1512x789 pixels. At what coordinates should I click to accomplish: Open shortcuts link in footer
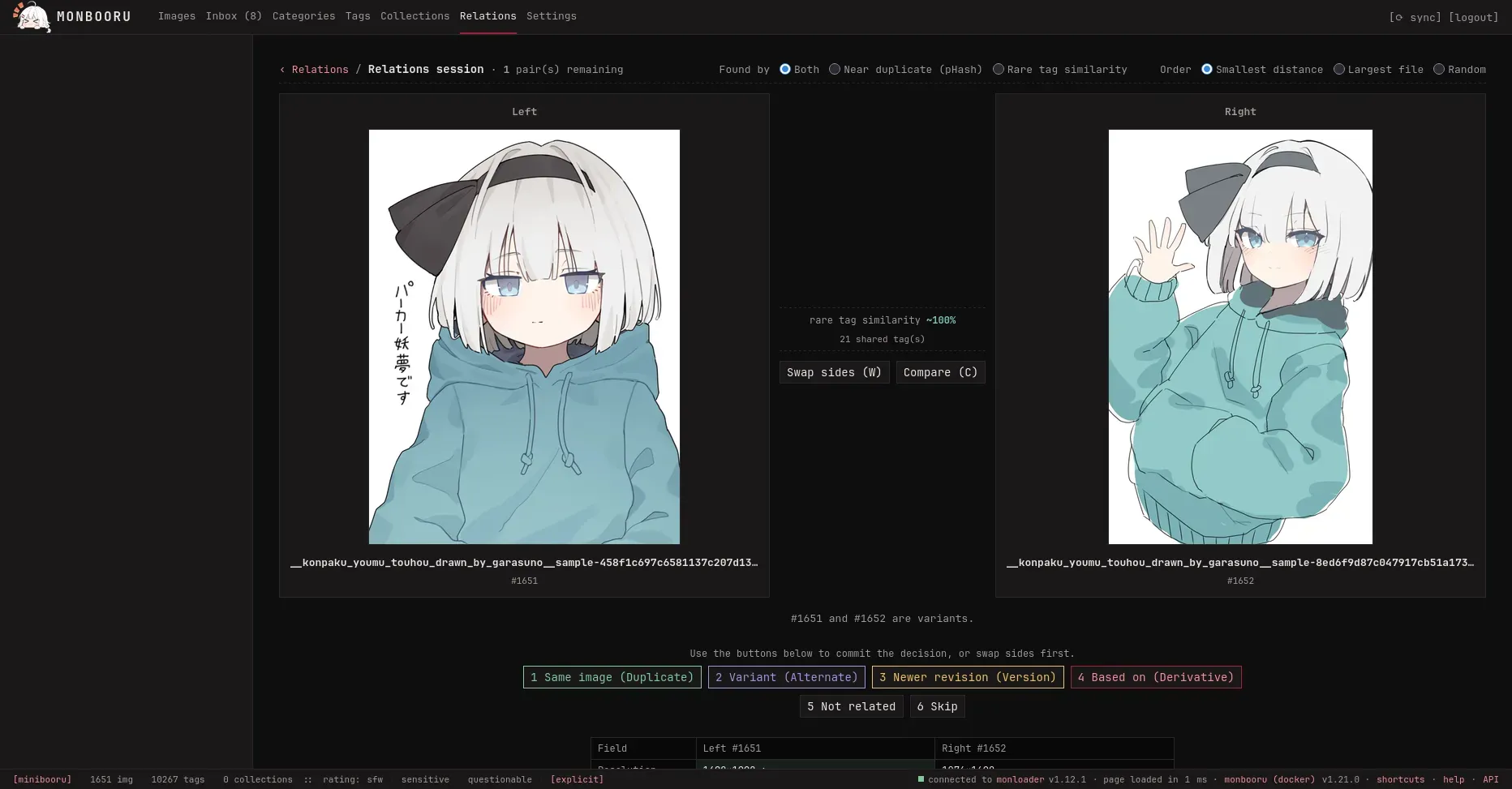1400,780
